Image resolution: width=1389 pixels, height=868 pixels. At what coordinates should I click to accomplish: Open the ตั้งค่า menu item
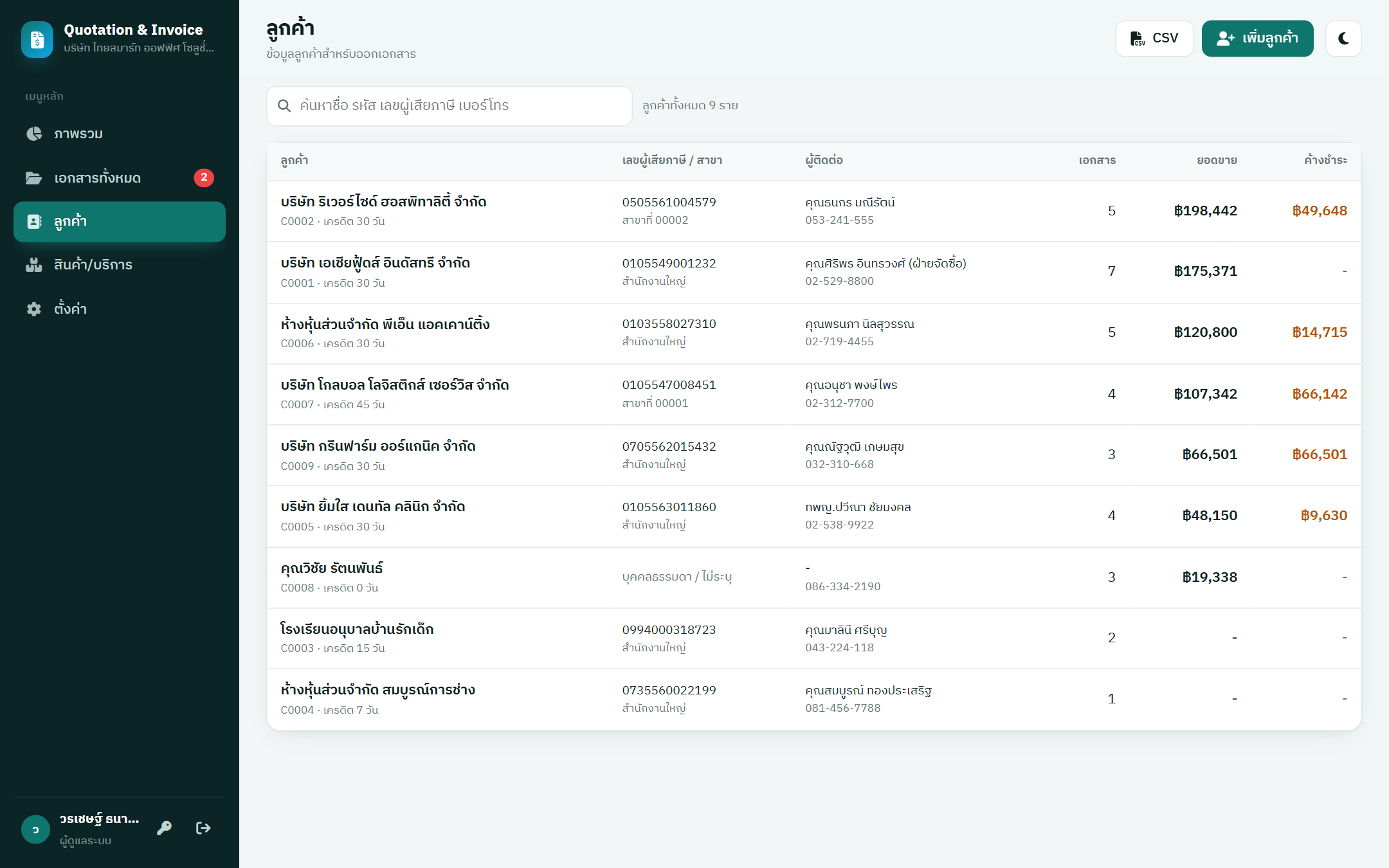pos(120,309)
